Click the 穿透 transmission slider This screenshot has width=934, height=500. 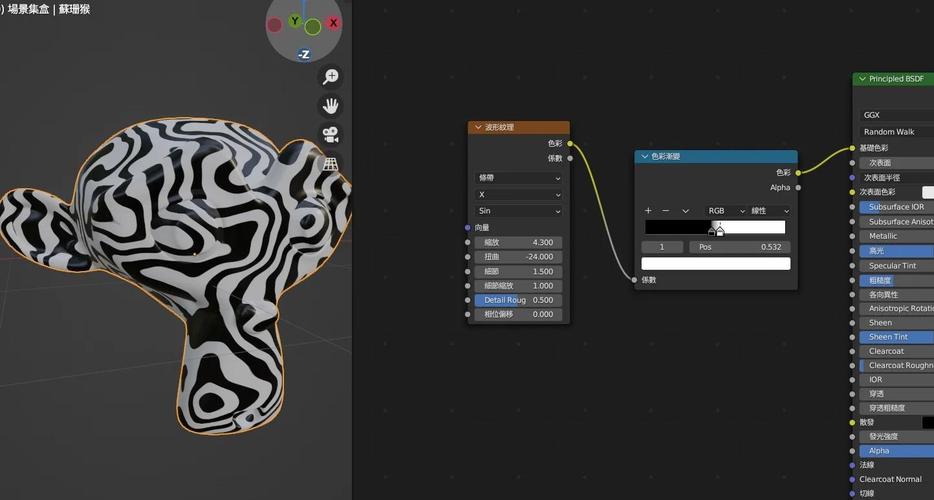point(896,394)
